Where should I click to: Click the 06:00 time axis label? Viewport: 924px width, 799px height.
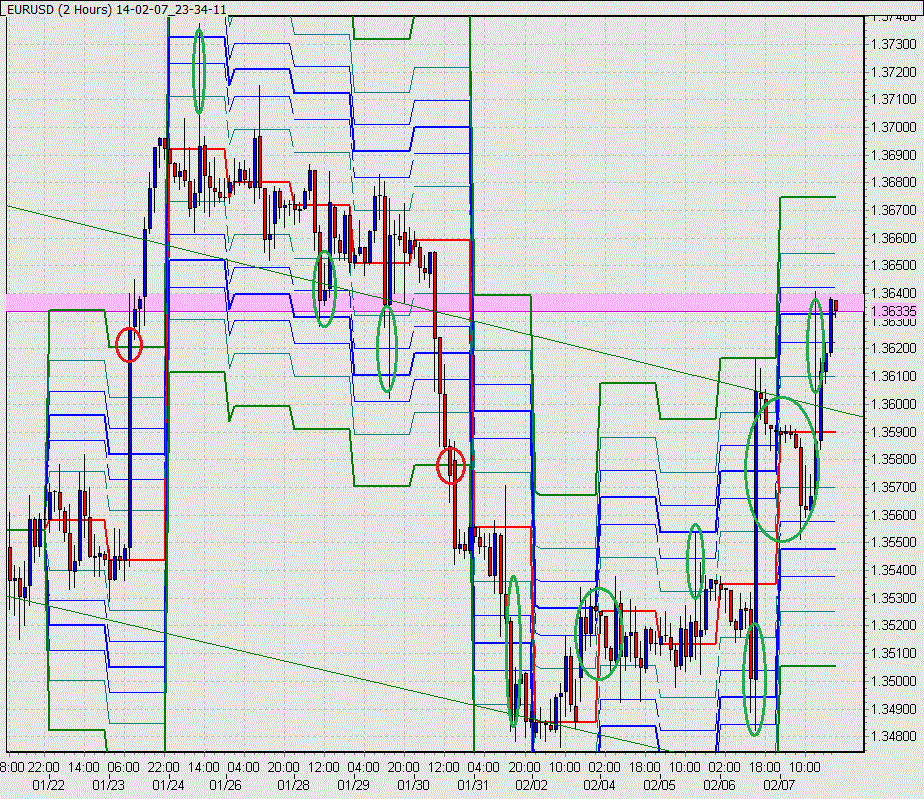pos(124,768)
